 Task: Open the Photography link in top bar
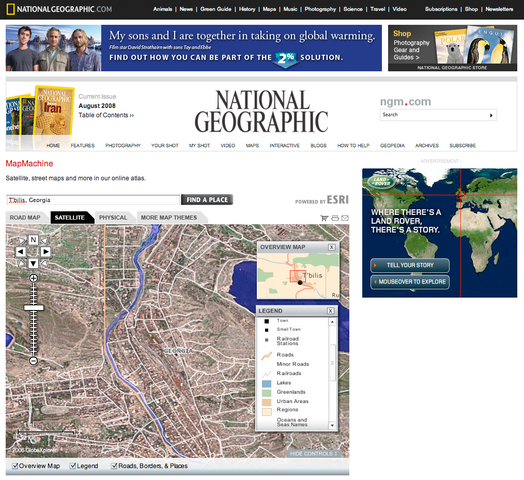pyautogui.click(x=320, y=9)
